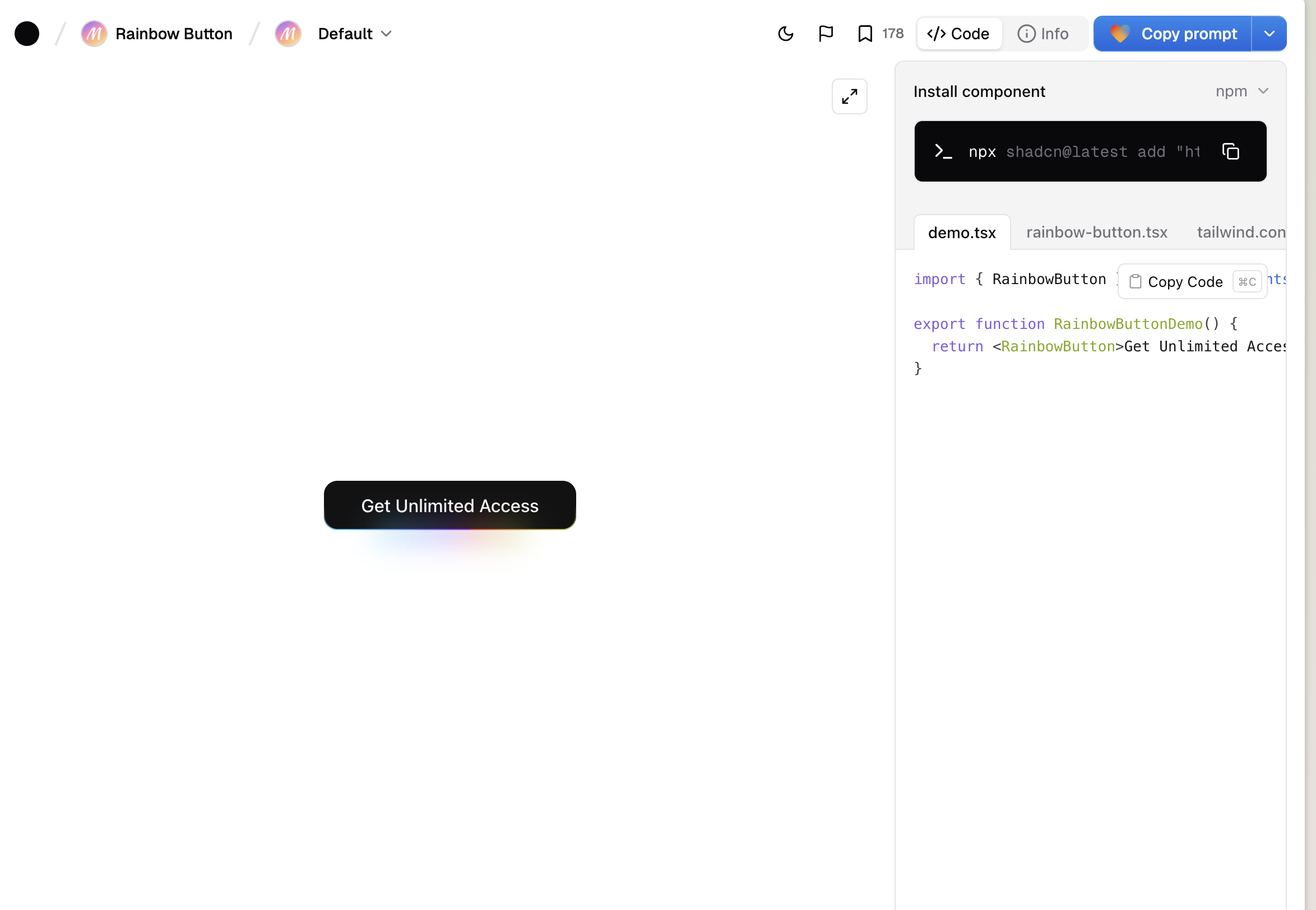1316x910 pixels.
Task: Toggle dark mode with the moon icon
Action: pos(785,34)
